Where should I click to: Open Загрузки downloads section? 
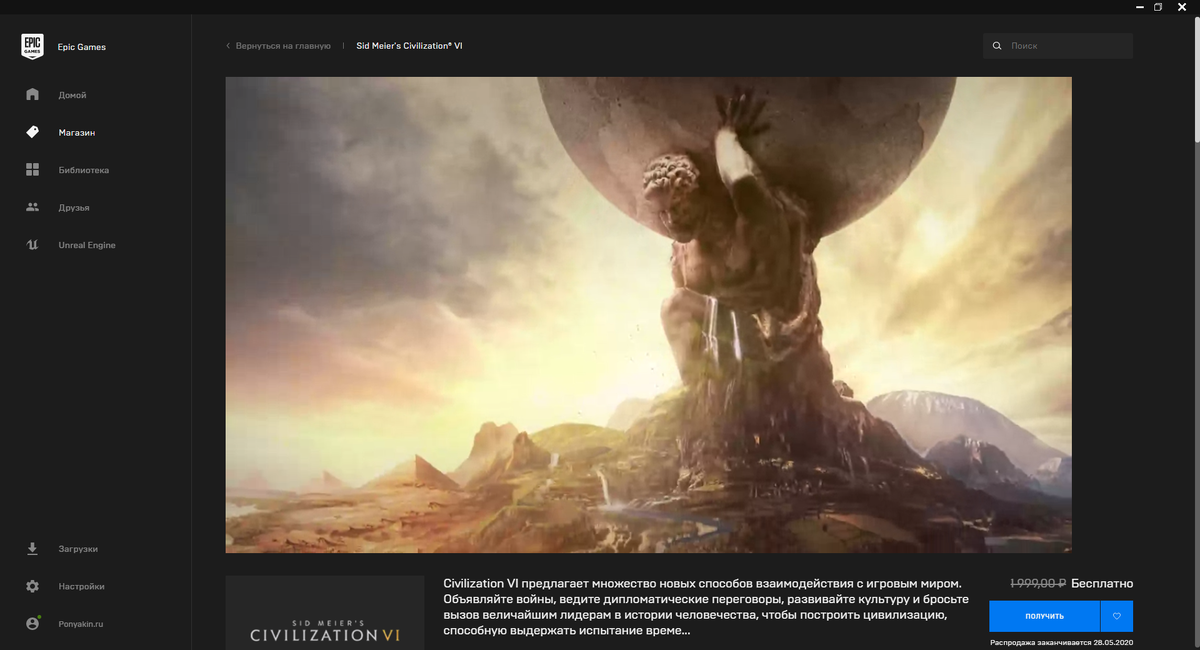[78, 549]
